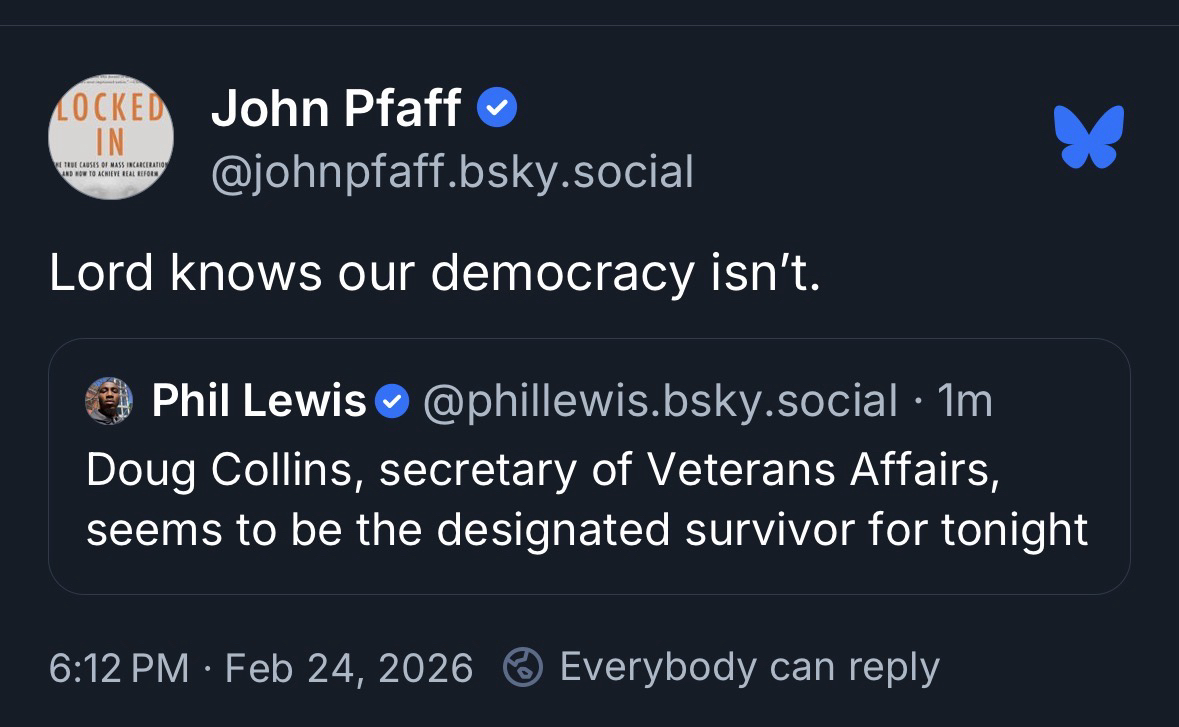Click John Pfaff's Locked In profile avatar
The height and width of the screenshot is (727, 1179).
click(111, 137)
